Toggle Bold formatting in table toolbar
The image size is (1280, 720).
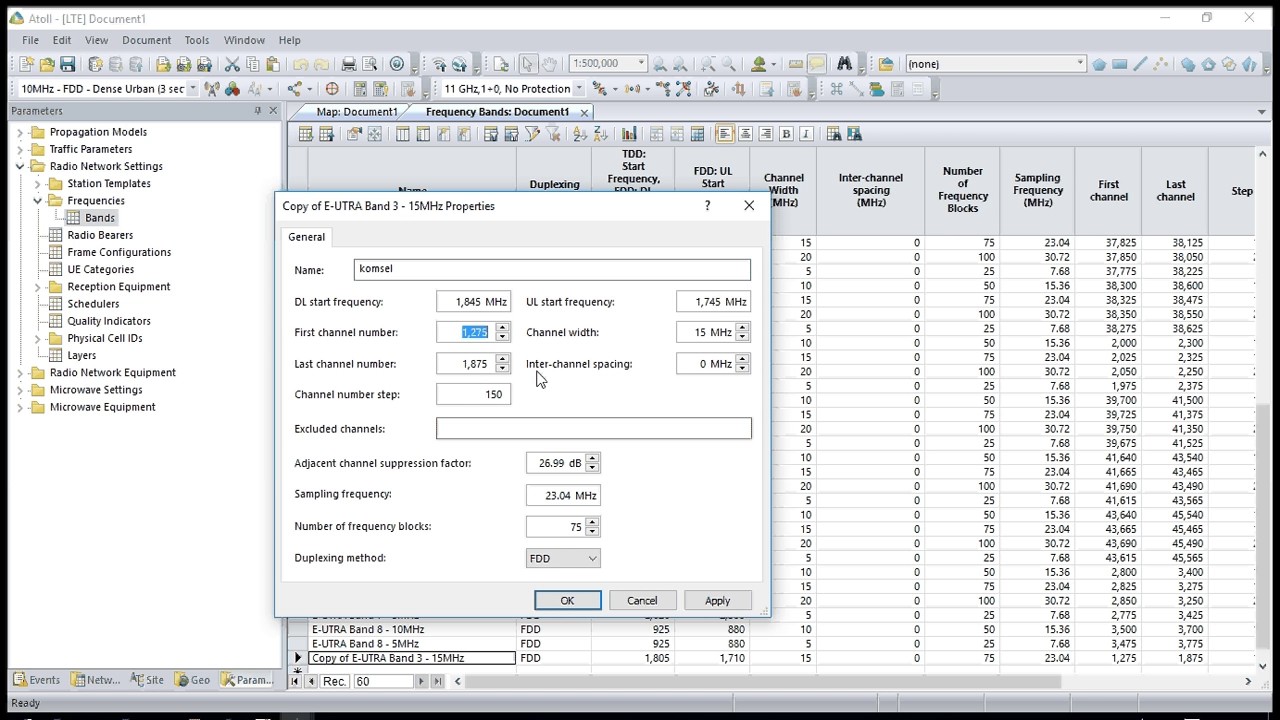tap(786, 134)
